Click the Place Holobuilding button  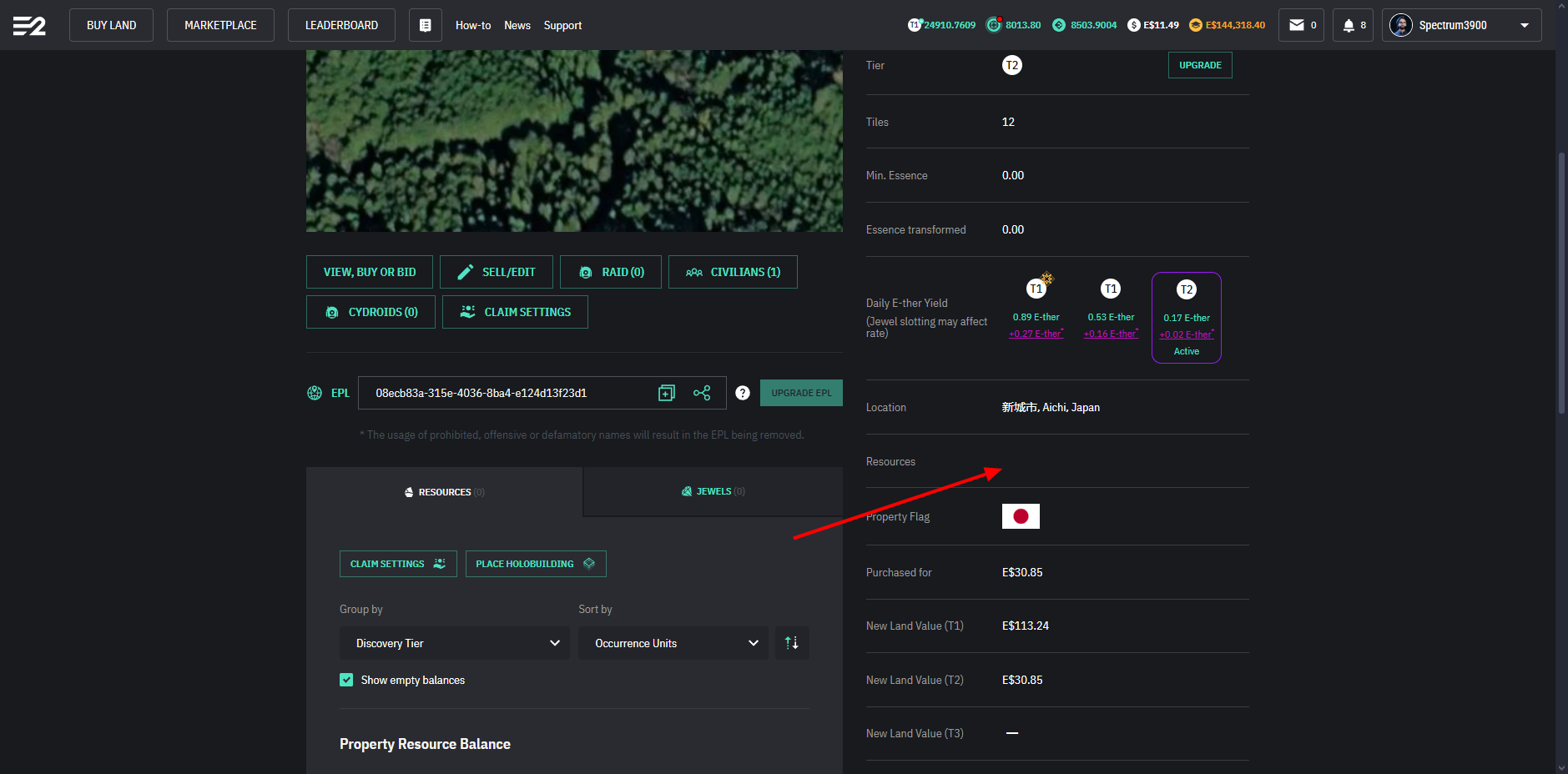535,564
